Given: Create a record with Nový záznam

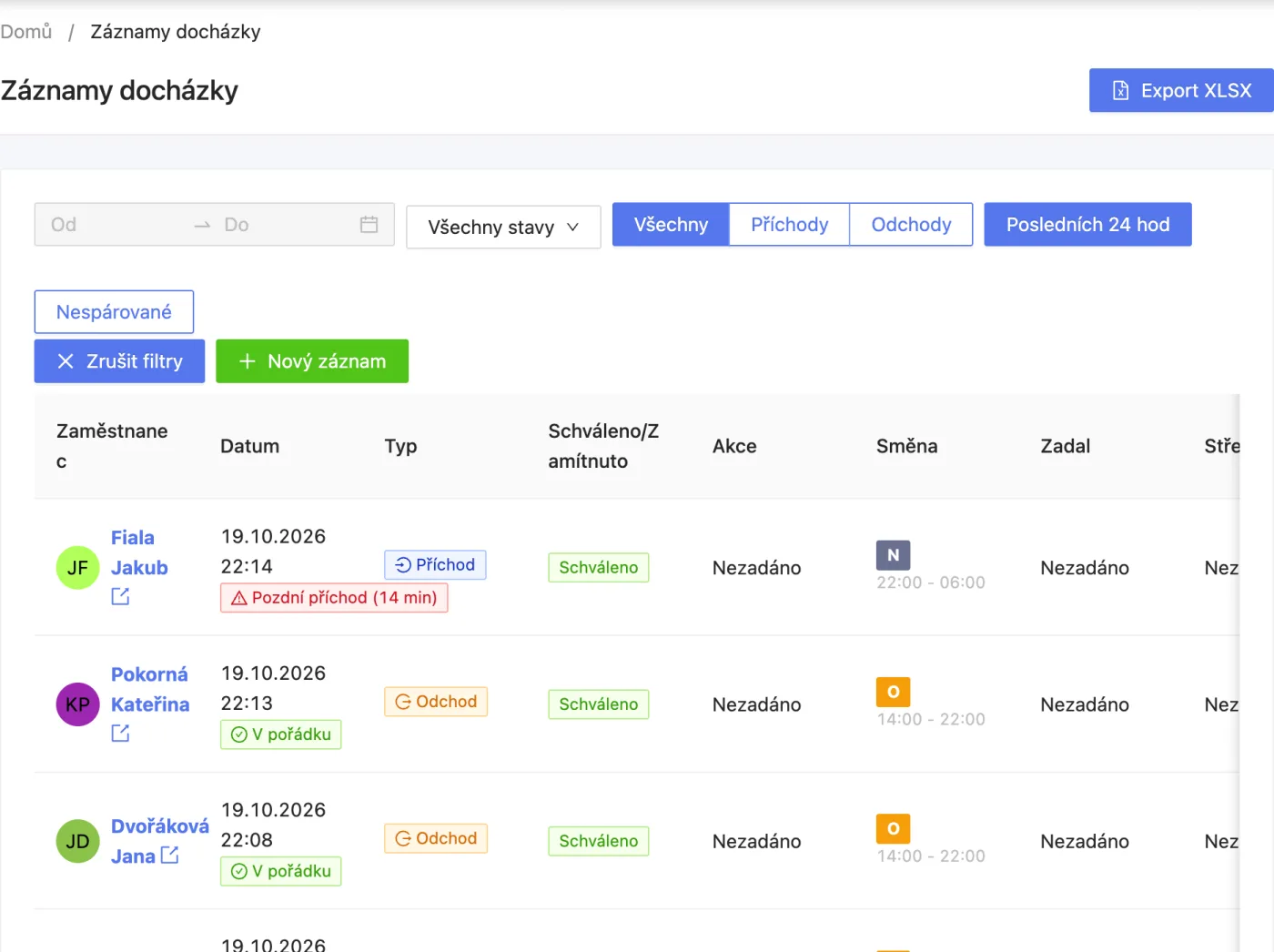Looking at the screenshot, I should [312, 361].
